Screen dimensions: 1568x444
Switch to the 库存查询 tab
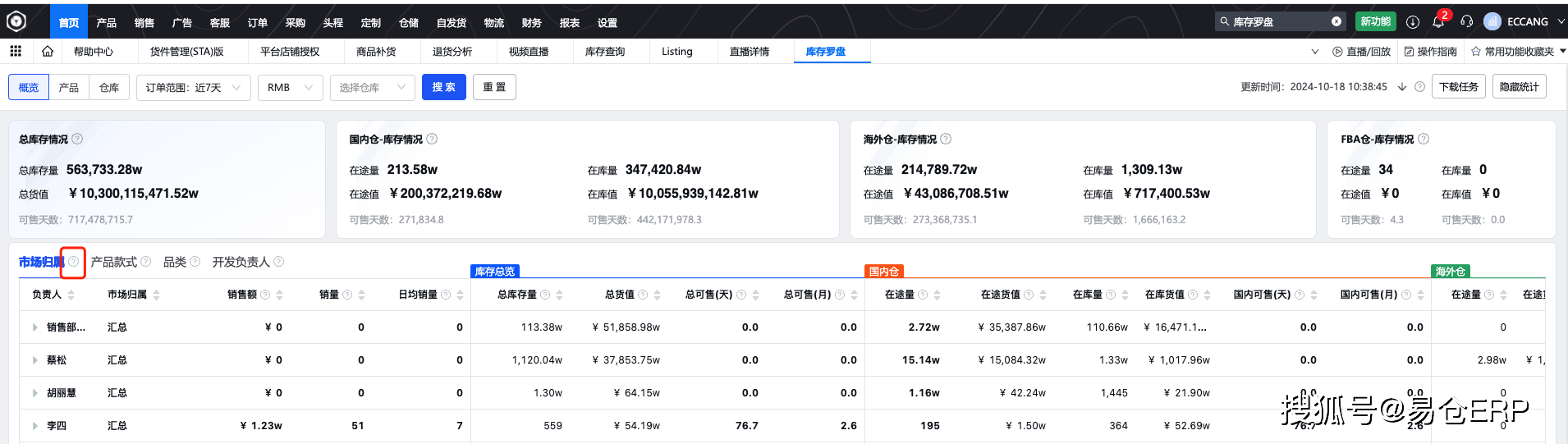(605, 51)
